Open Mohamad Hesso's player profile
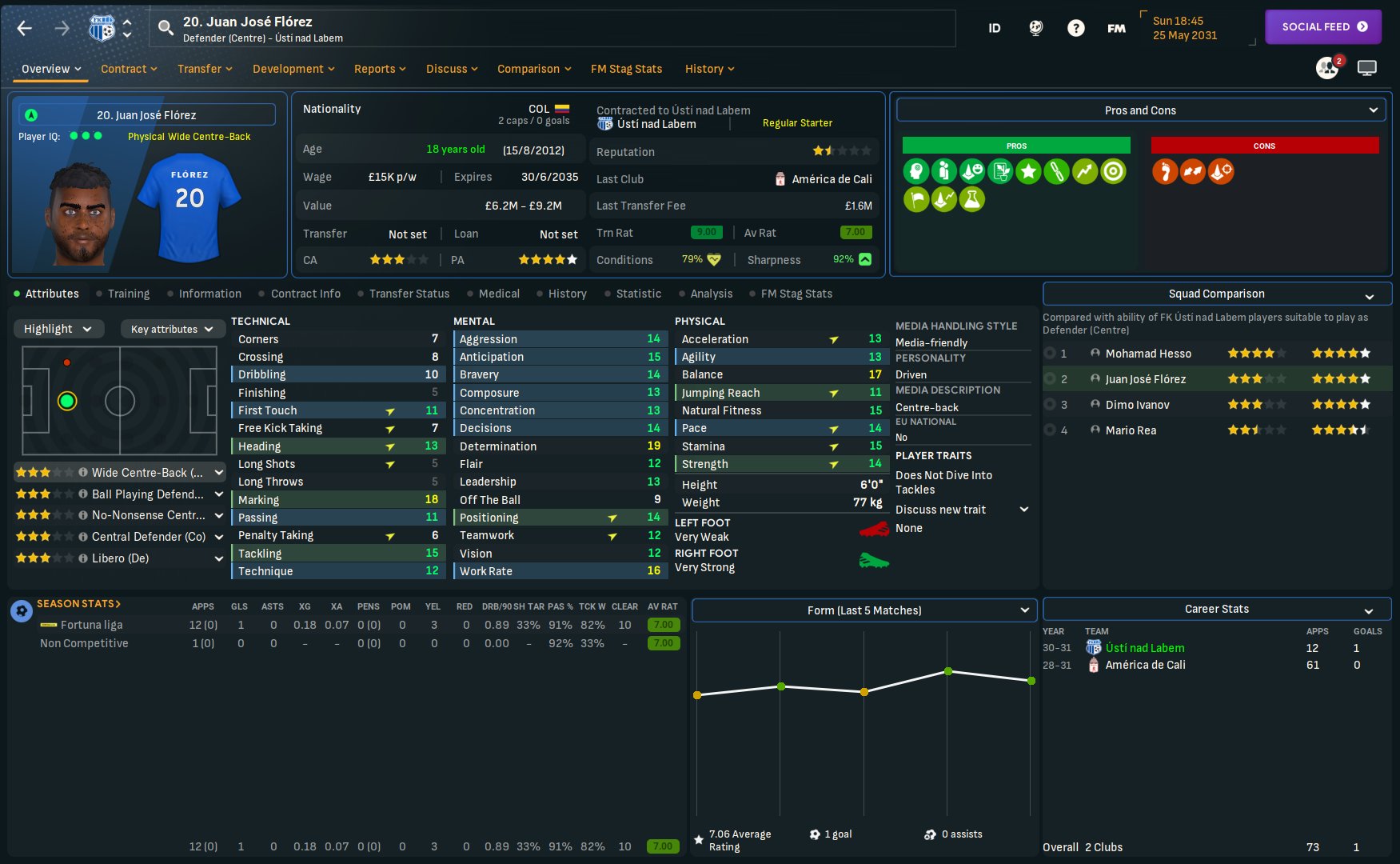This screenshot has width=1400, height=864. [x=1148, y=354]
